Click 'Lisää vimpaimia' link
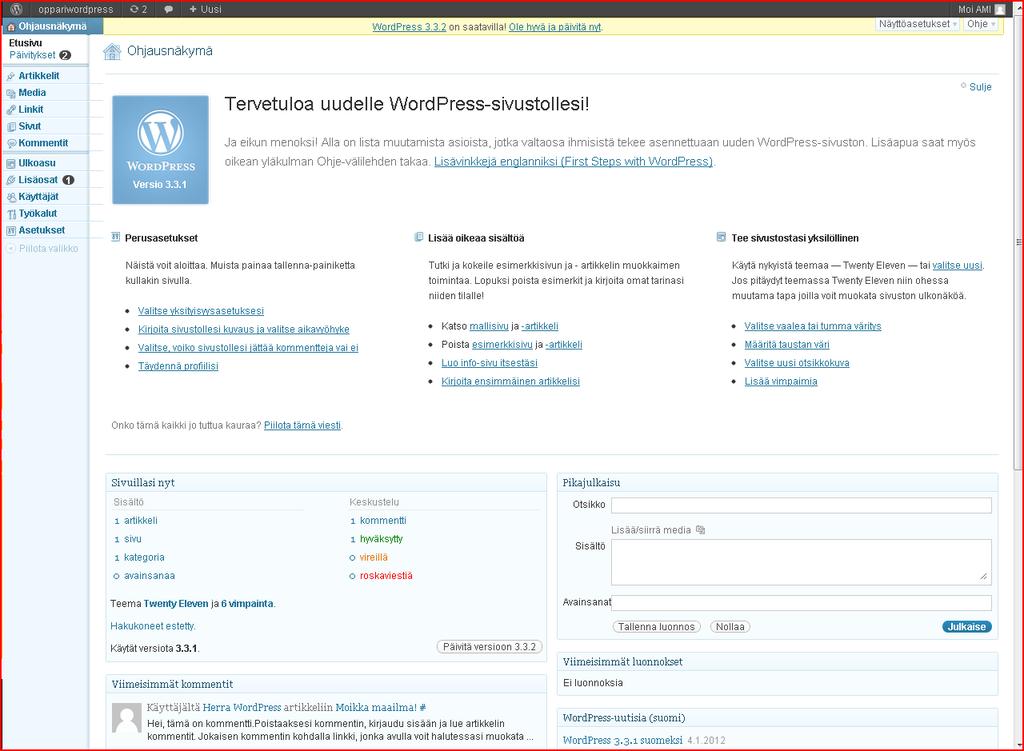The height and width of the screenshot is (751, 1024). pyautogui.click(x=780, y=381)
